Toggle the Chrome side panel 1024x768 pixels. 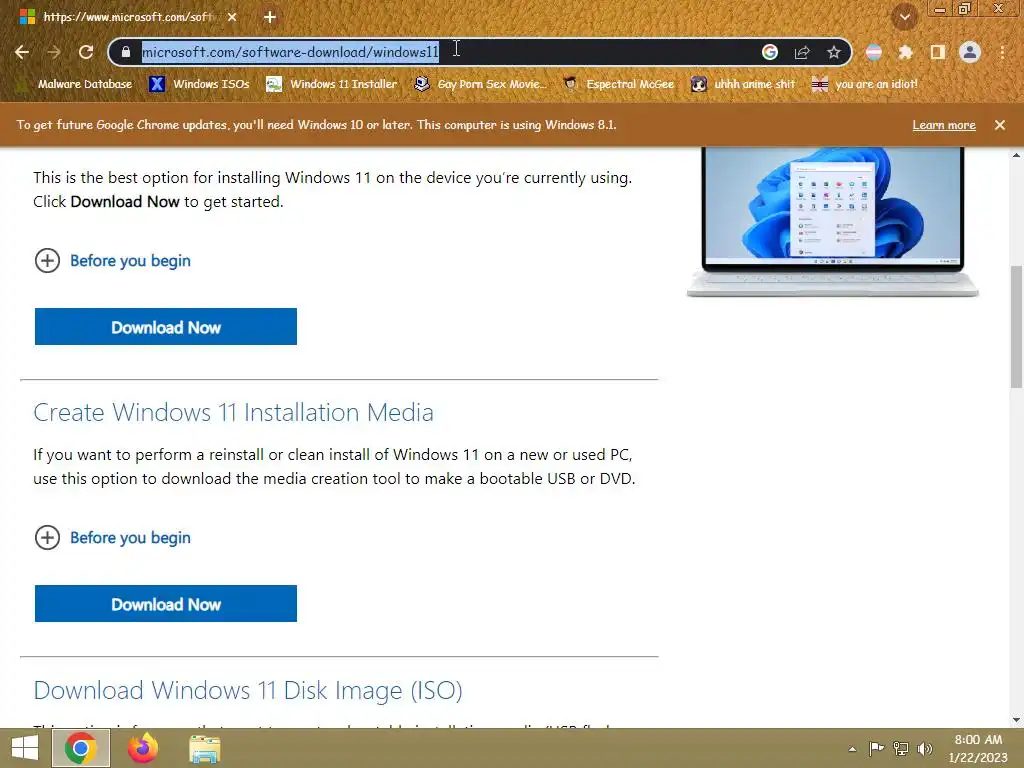[938, 52]
